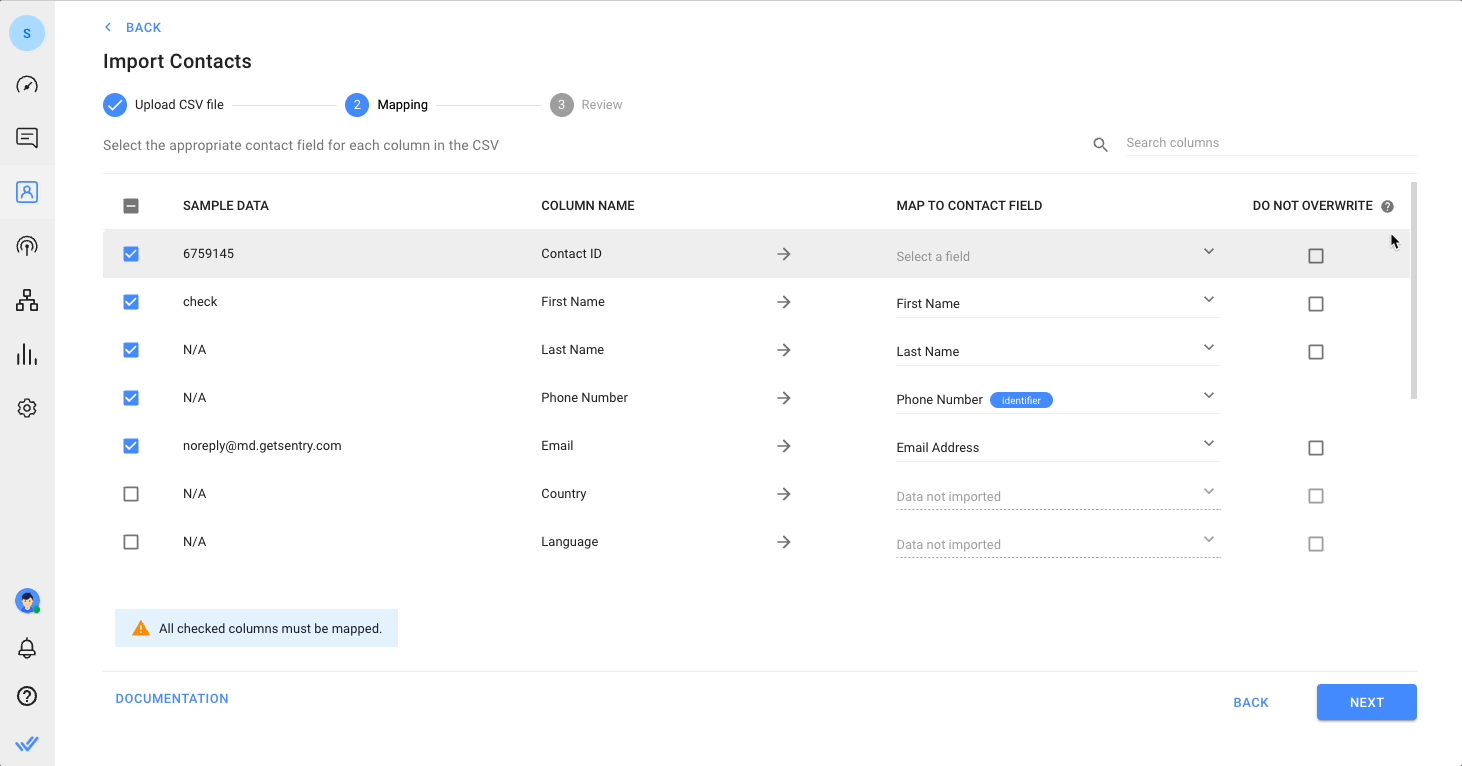Viewport: 1462px width, 766px height.
Task: Check the Country column checkbox
Action: (x=131, y=494)
